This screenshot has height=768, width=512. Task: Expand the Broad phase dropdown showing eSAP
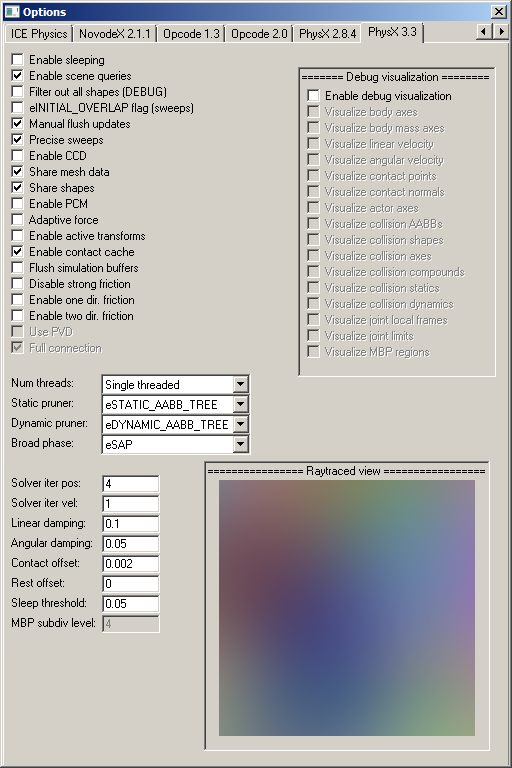coord(240,444)
